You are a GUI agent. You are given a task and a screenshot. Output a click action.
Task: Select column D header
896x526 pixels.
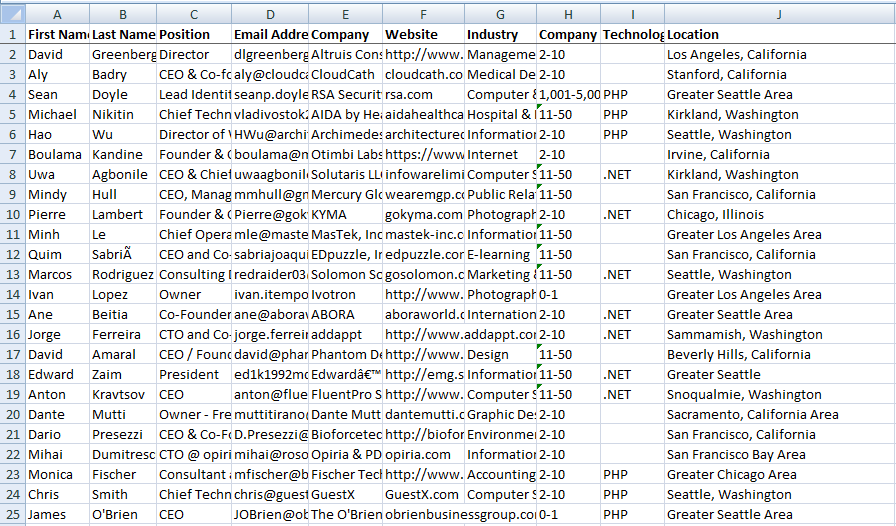270,14
